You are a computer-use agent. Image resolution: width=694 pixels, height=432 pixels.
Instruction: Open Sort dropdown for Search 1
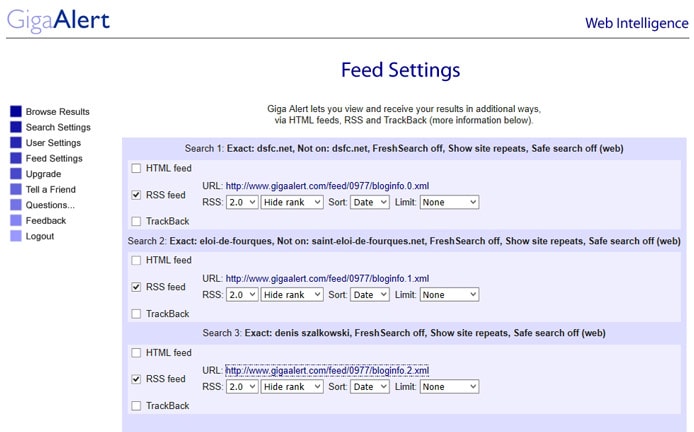370,202
